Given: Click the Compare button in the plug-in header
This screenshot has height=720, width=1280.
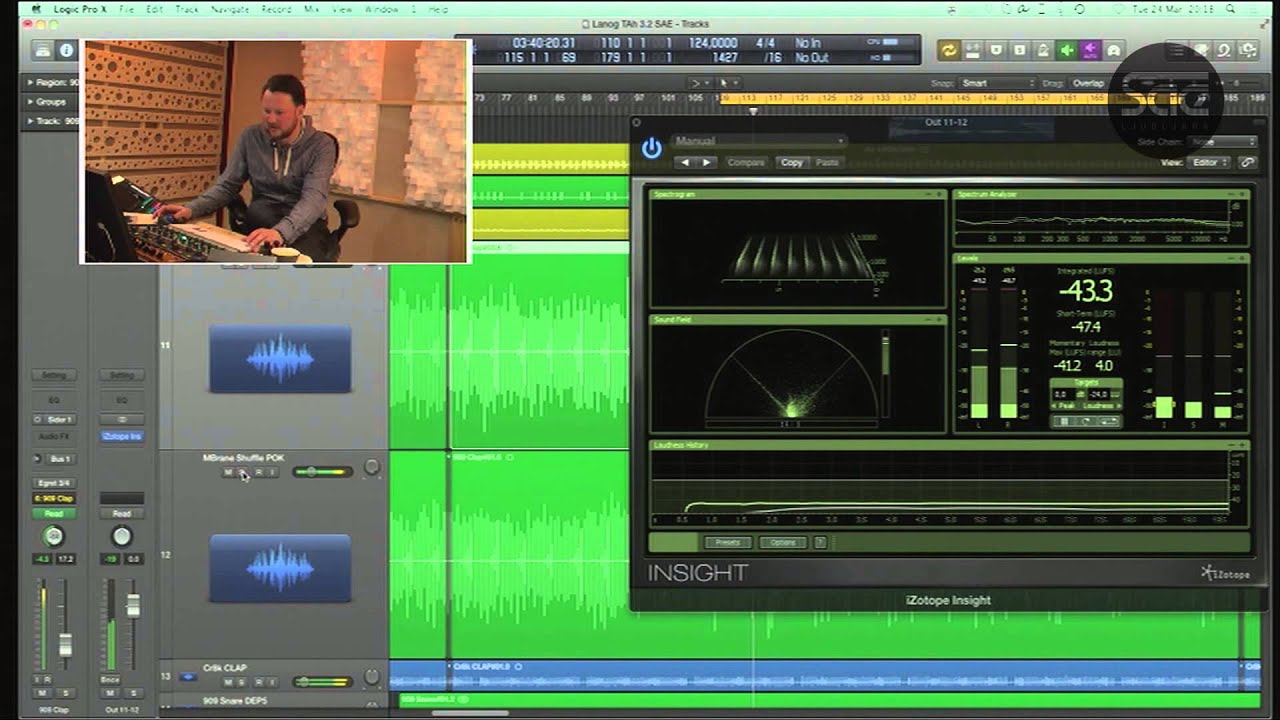Looking at the screenshot, I should (x=746, y=162).
